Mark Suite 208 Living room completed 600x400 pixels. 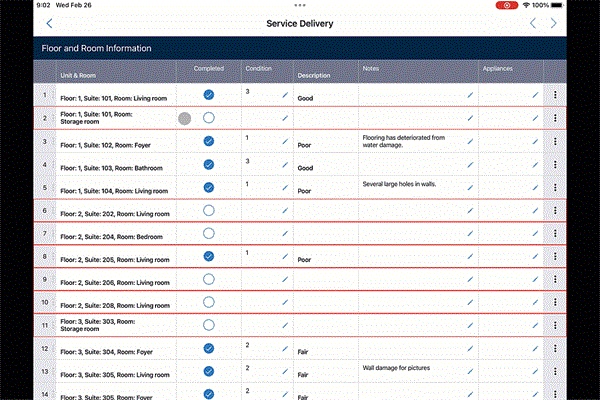(x=209, y=302)
